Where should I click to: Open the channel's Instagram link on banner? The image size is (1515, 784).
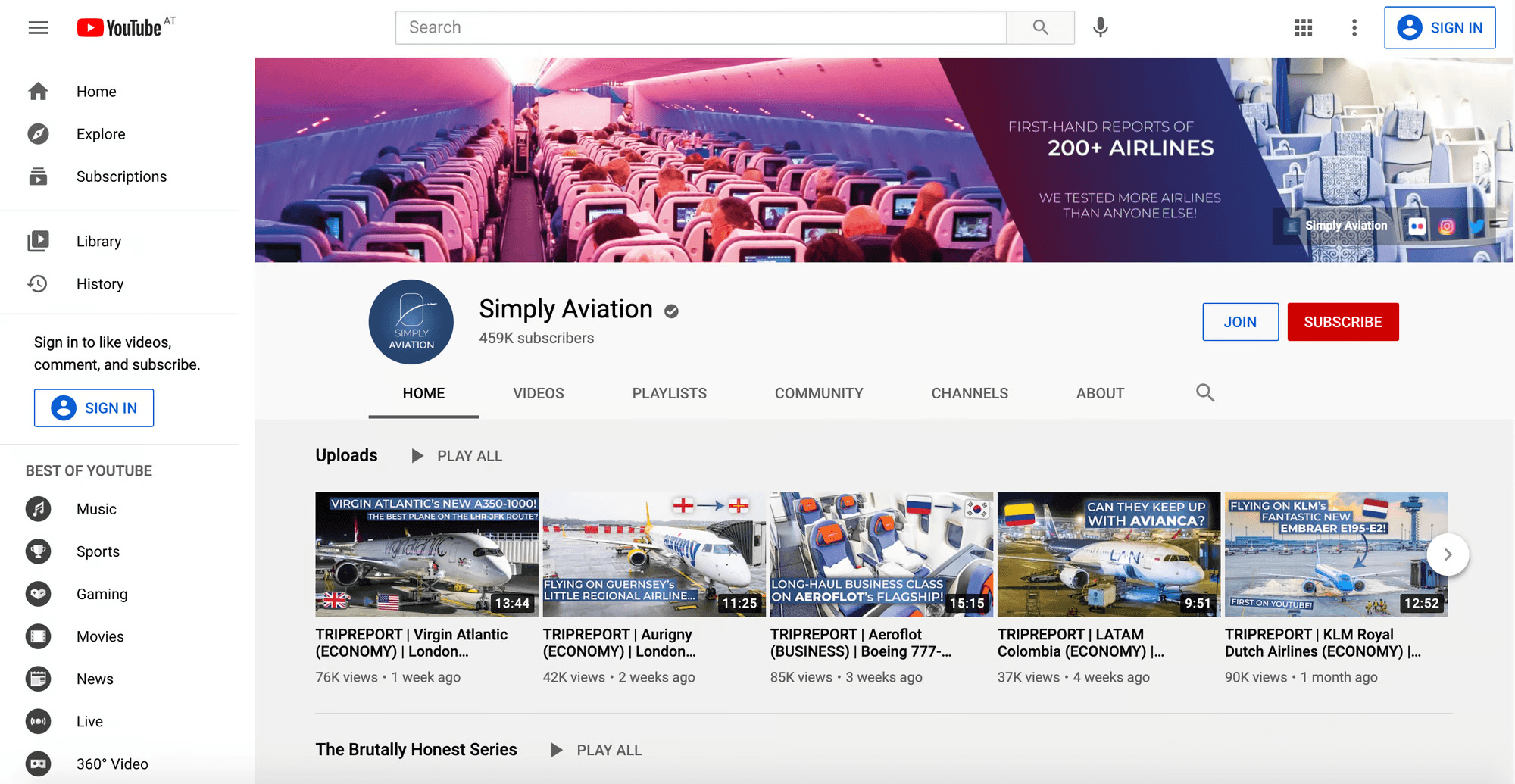1446,226
